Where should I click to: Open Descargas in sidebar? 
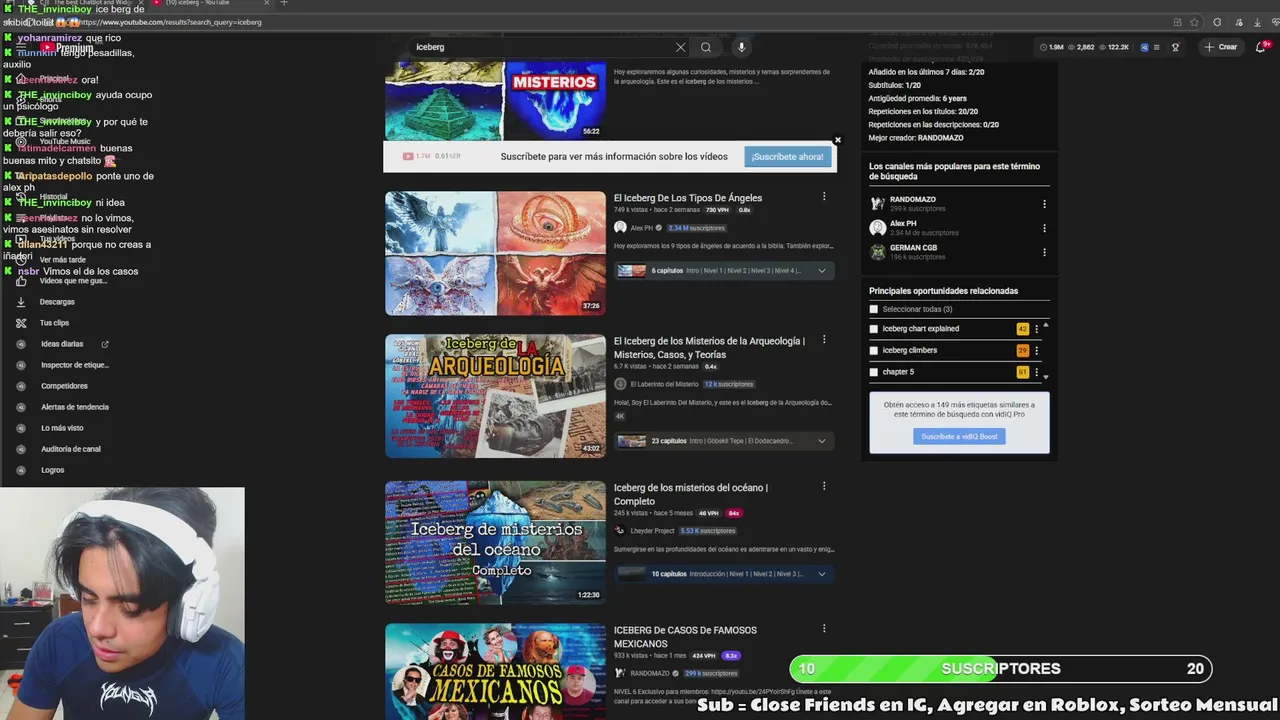tap(57, 302)
